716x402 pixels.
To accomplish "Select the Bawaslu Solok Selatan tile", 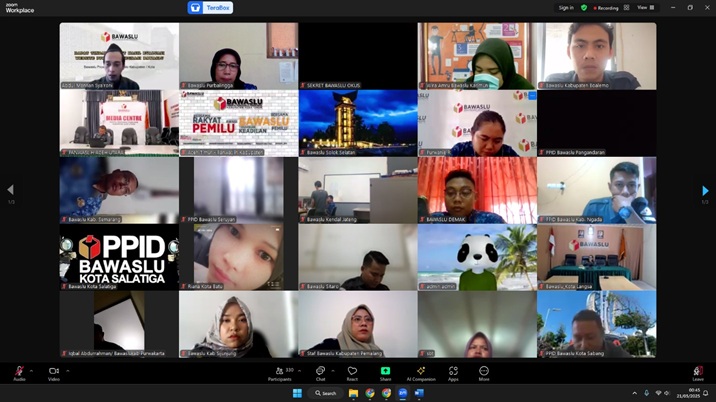I will tap(358, 123).
